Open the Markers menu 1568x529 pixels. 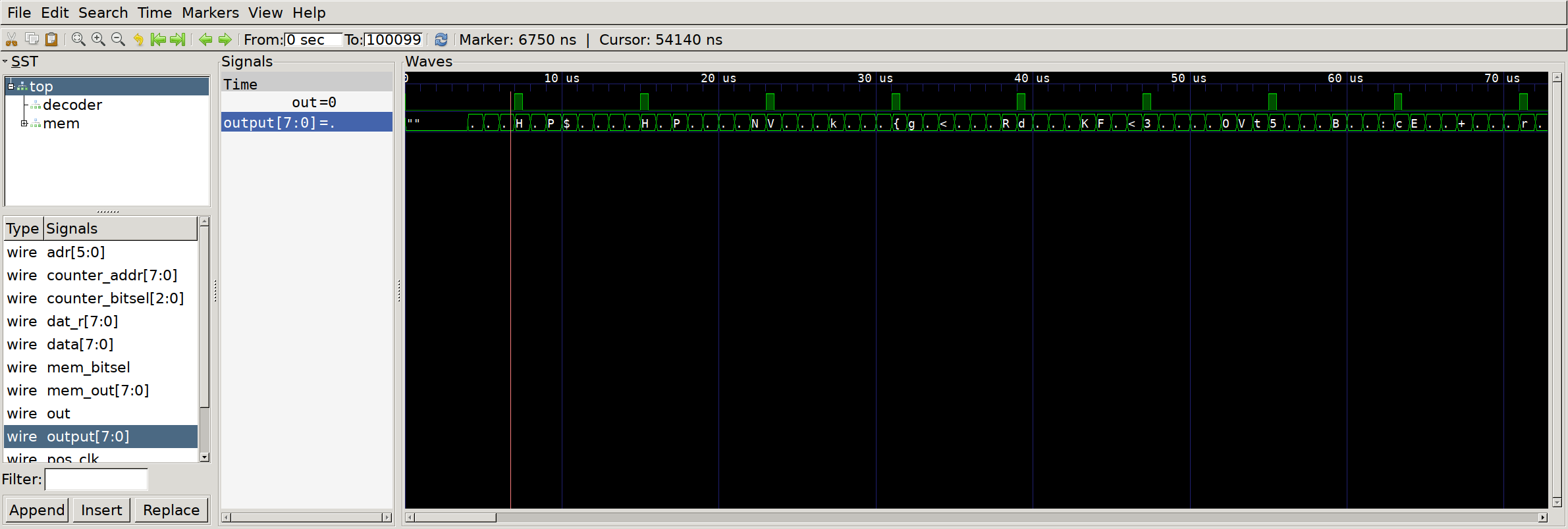click(210, 13)
